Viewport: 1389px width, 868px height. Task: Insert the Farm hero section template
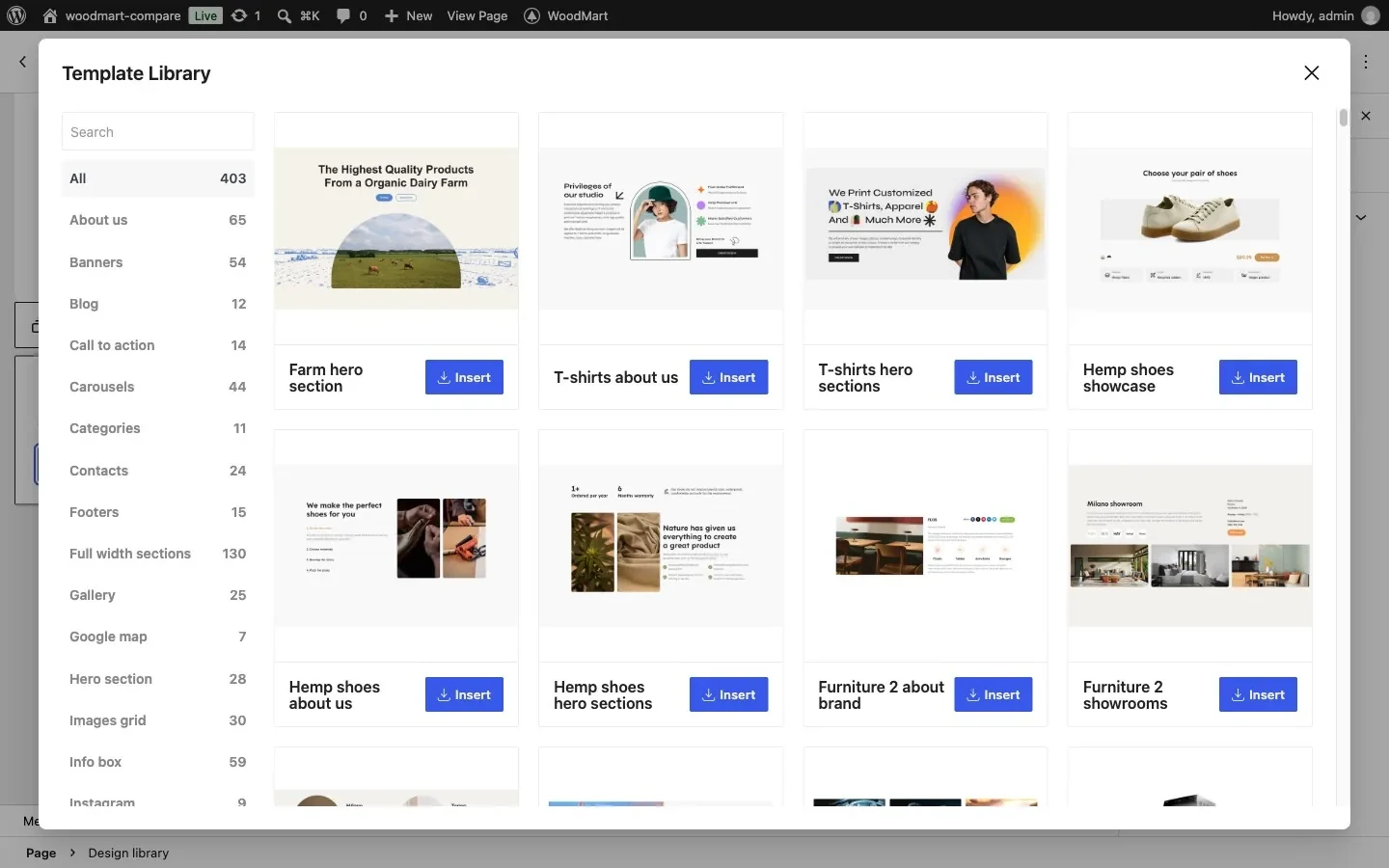pos(464,377)
